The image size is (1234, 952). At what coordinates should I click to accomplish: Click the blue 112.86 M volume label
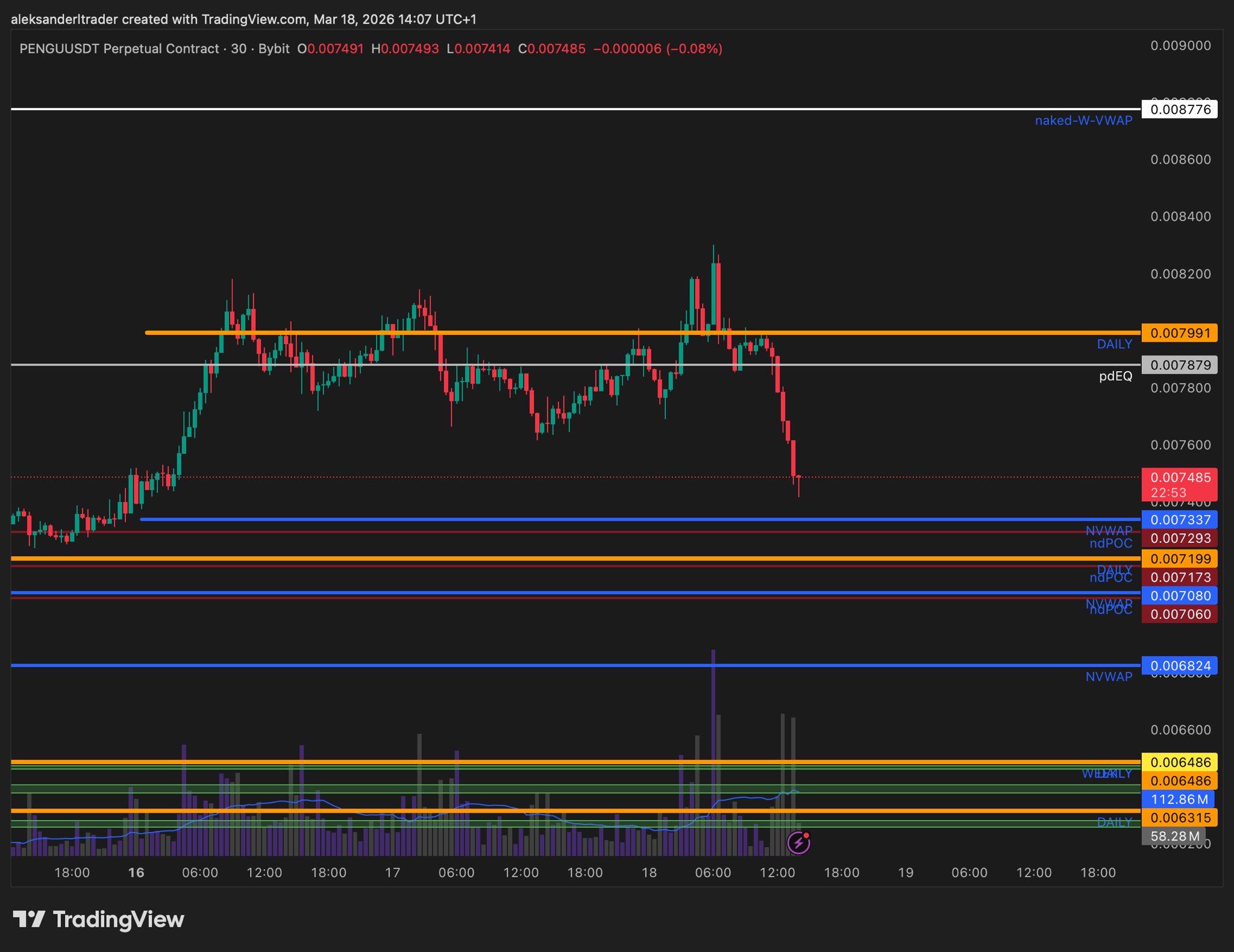[1178, 800]
